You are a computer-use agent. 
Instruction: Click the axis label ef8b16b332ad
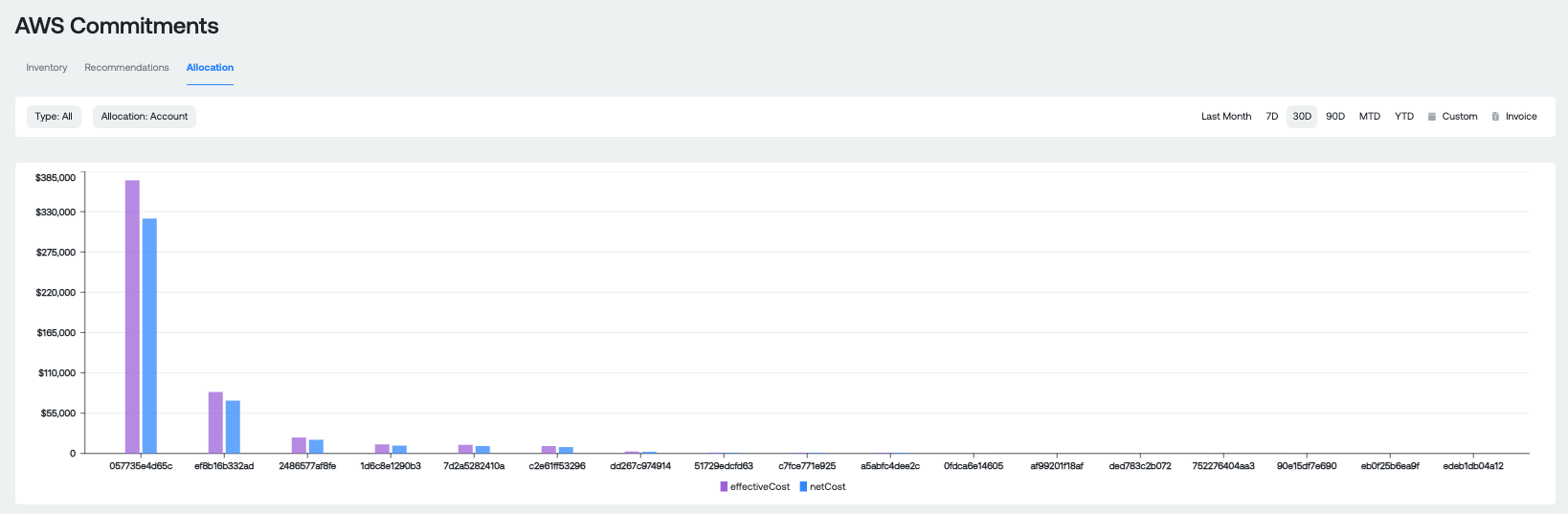224,466
